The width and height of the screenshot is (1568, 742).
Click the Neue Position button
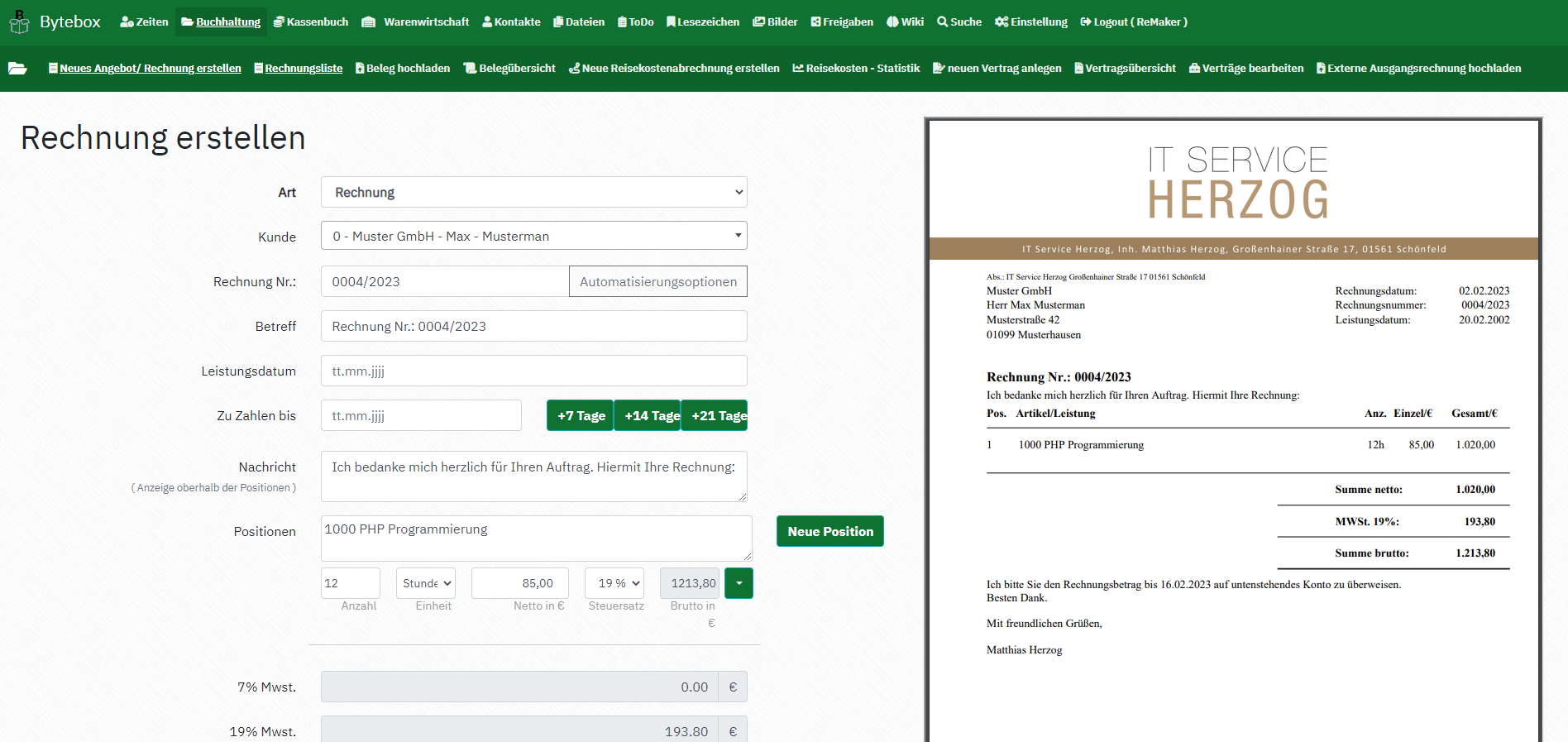[830, 531]
